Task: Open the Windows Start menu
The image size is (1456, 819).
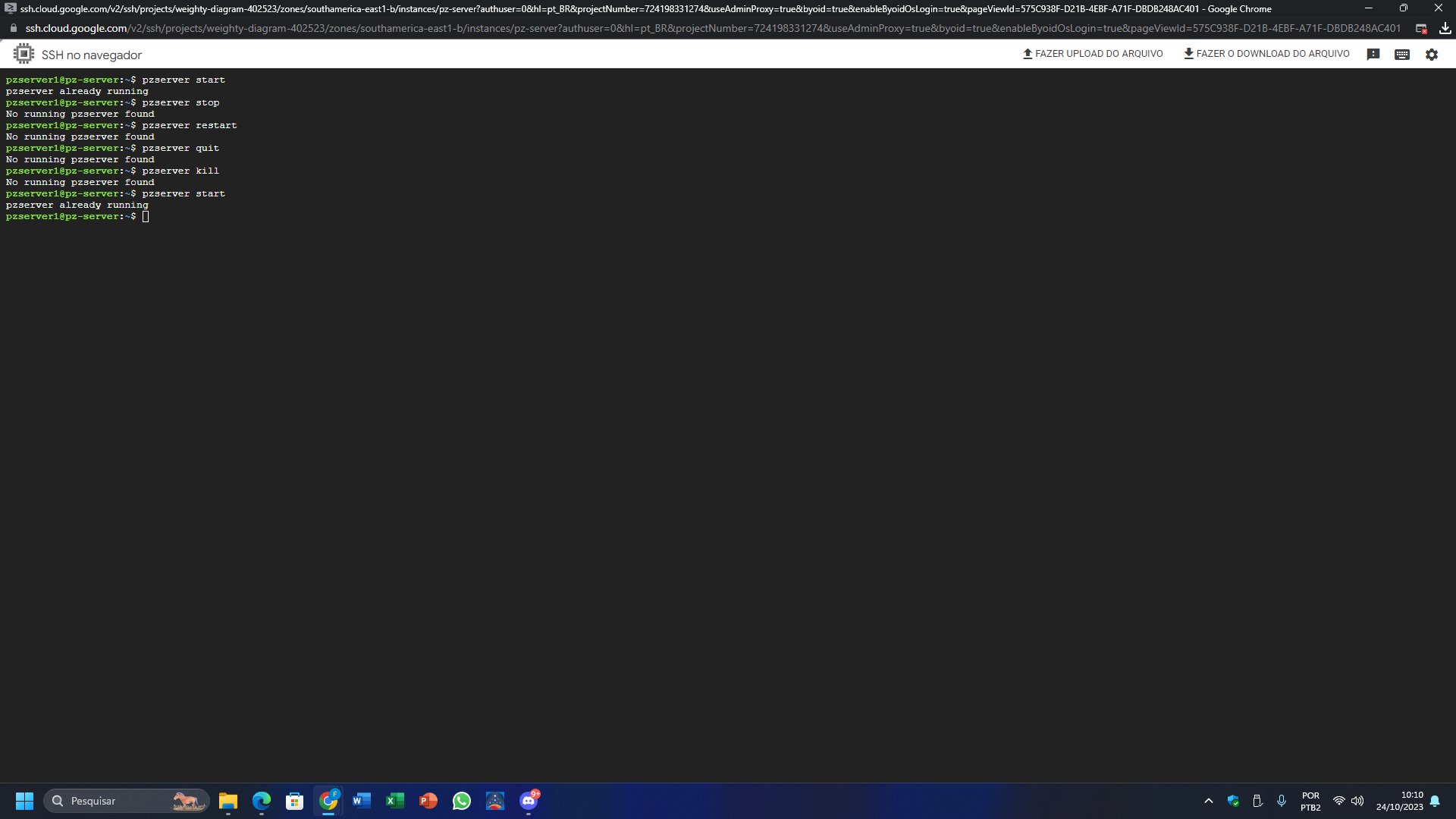Action: (x=24, y=800)
